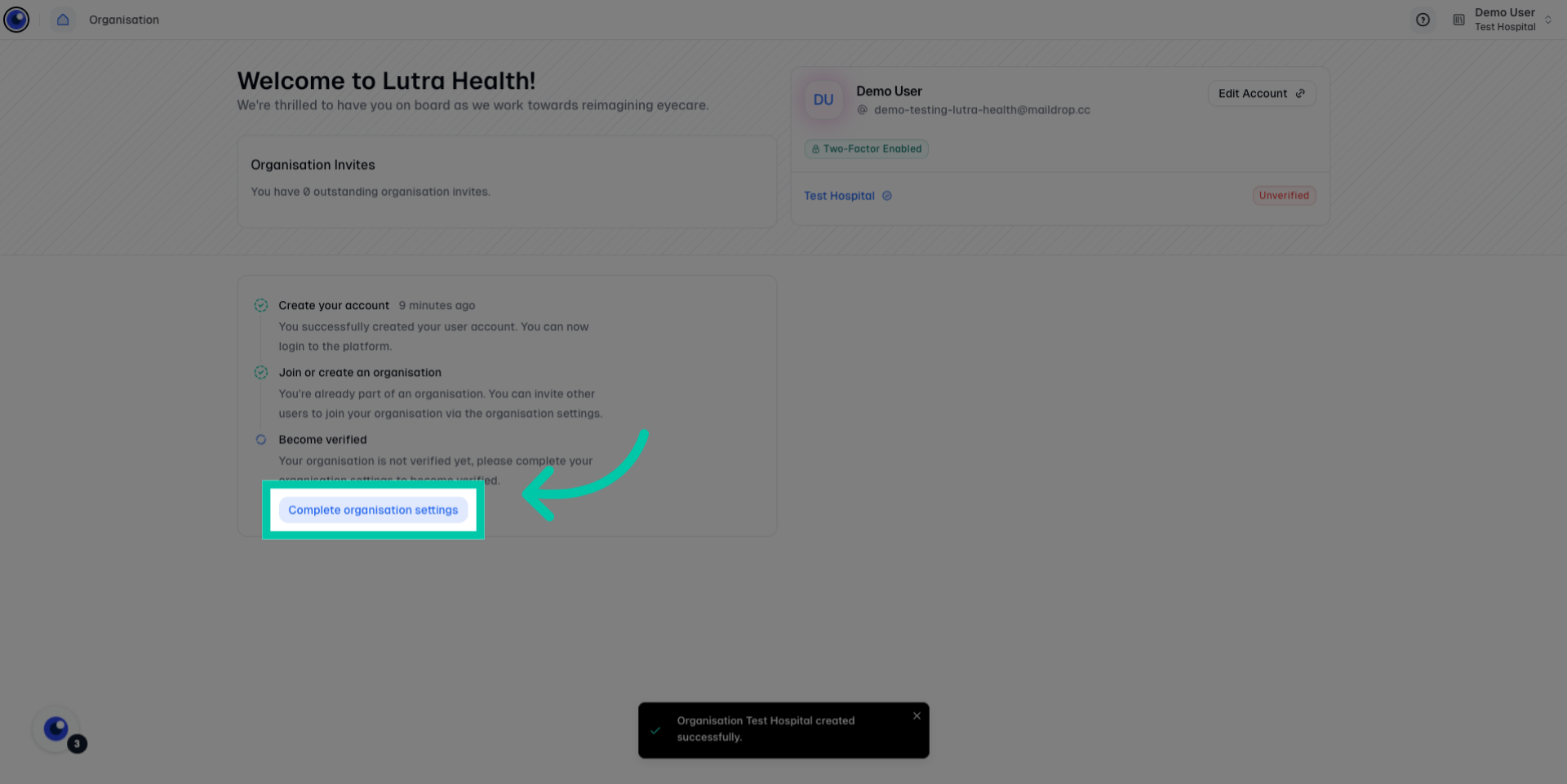Click the notification count badge on widget
1567x784 pixels.
77,743
